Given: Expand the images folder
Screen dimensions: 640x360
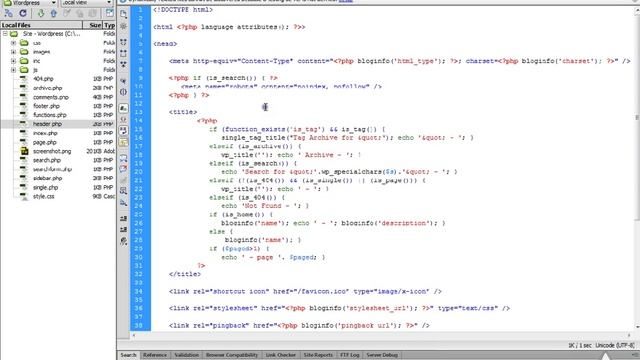Looking at the screenshot, I should pyautogui.click(x=13, y=52).
